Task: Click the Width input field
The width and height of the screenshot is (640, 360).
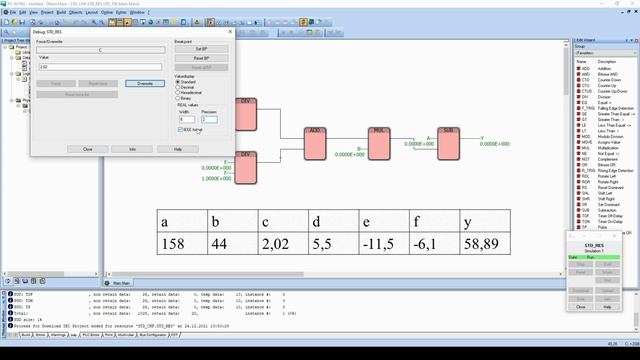Action: [x=187, y=120]
